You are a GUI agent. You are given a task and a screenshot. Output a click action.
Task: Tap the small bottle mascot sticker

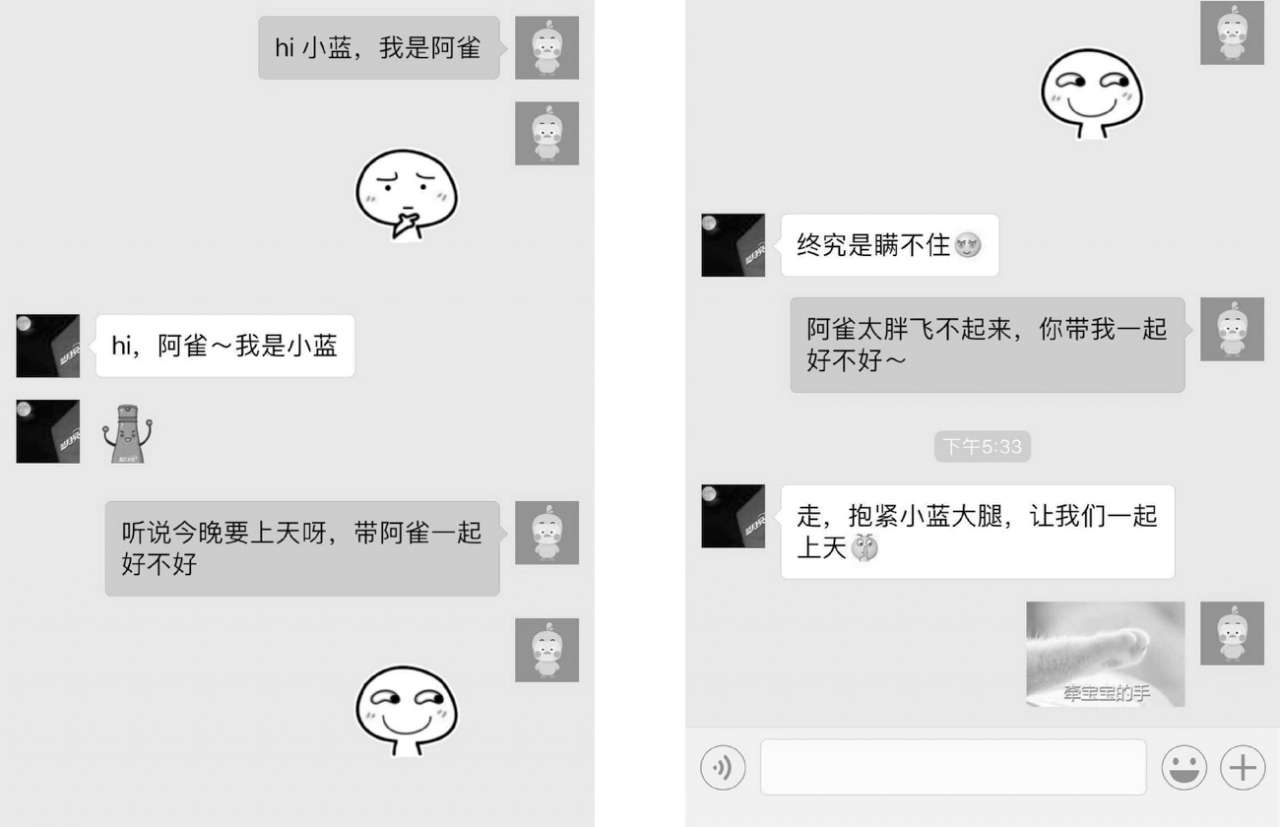point(128,433)
